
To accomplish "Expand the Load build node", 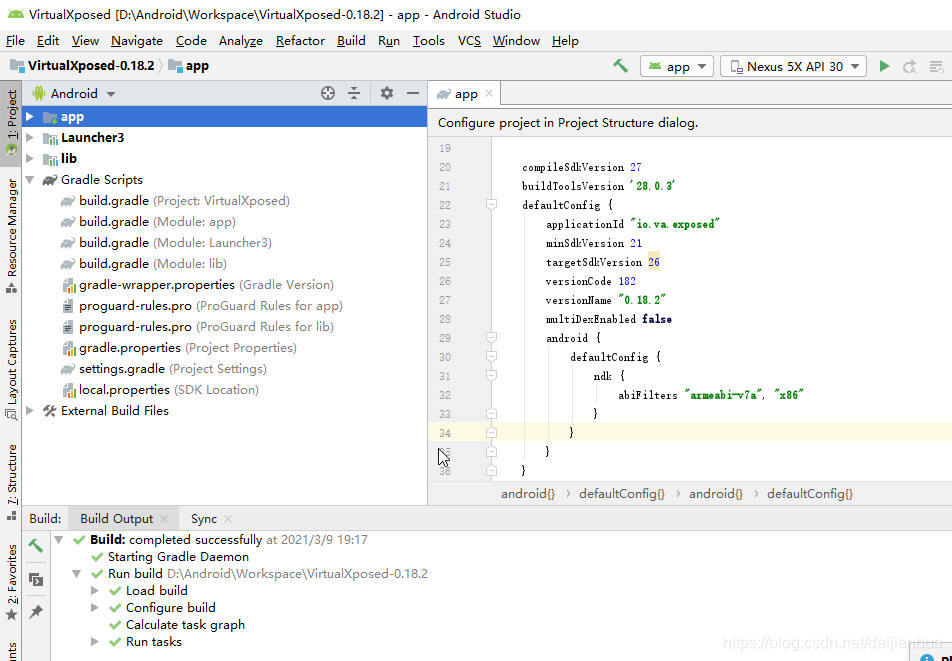I will [x=95, y=591].
